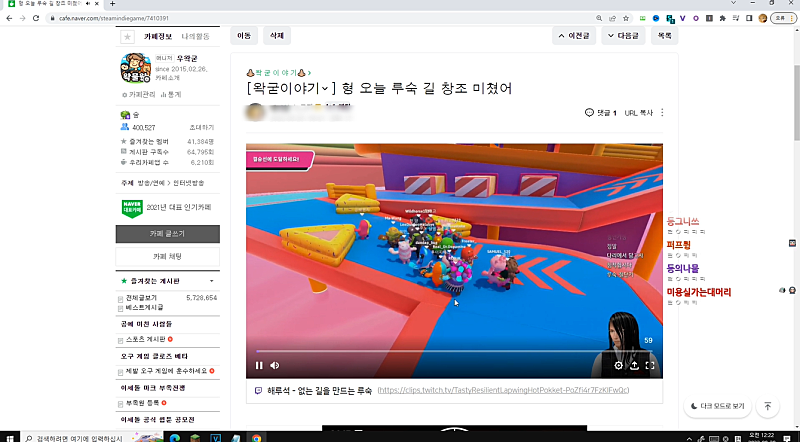Open the 스포츠 게시판 board
This screenshot has width=800, height=442.
pos(145,339)
